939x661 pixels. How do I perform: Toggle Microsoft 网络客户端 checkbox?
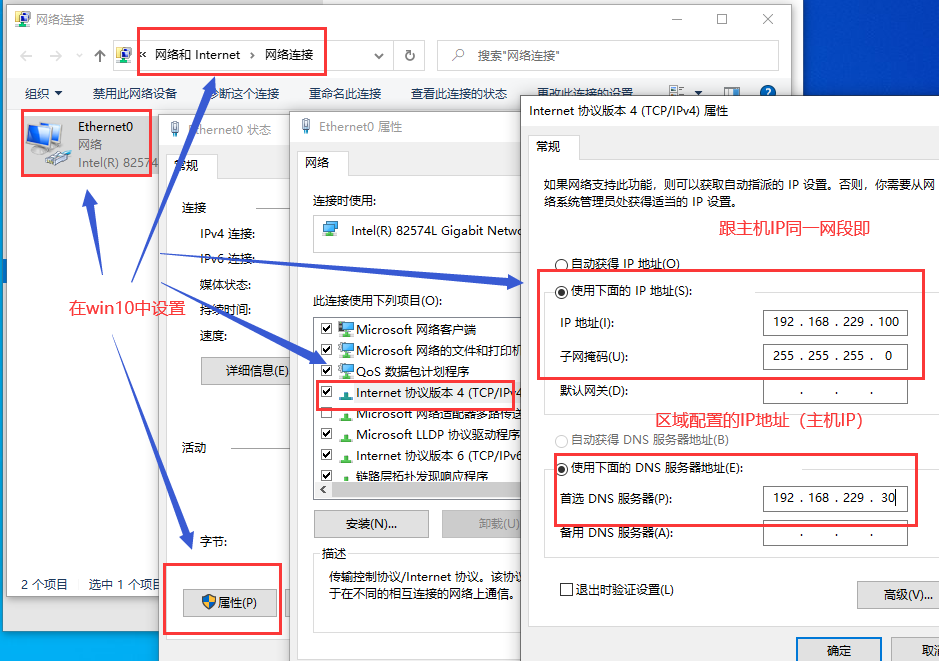326,328
